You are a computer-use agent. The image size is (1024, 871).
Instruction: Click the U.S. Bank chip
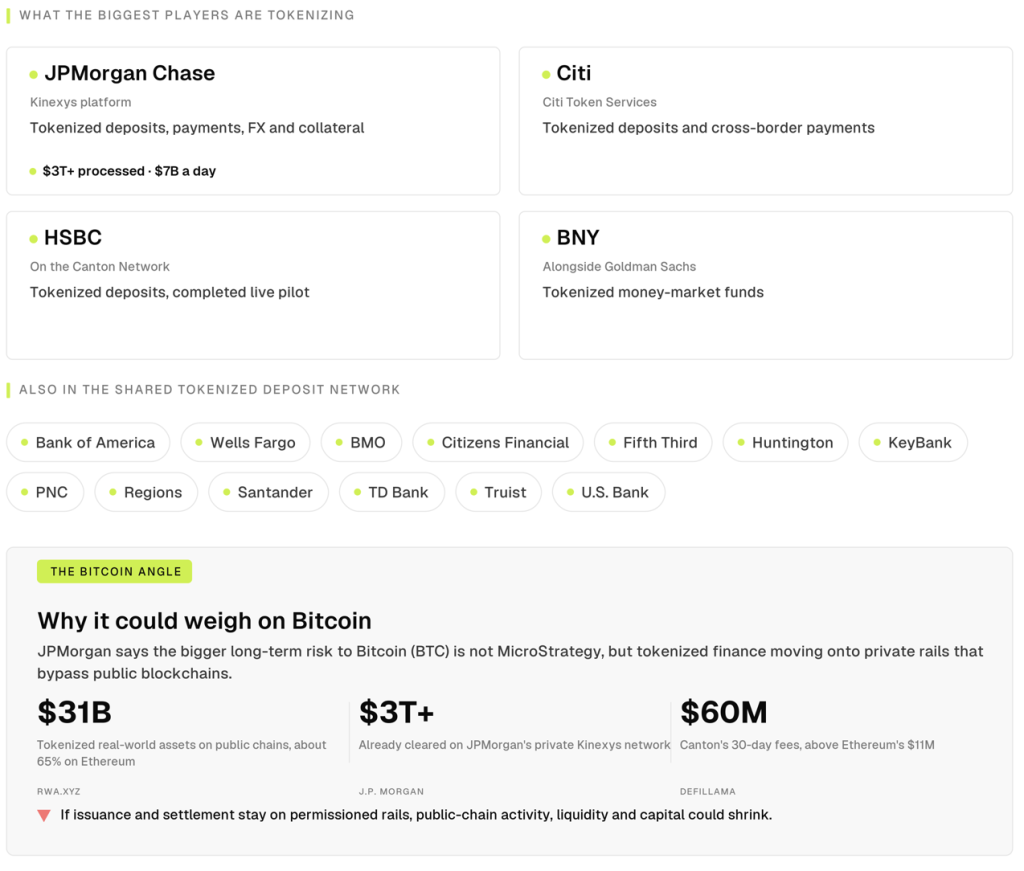coord(609,492)
